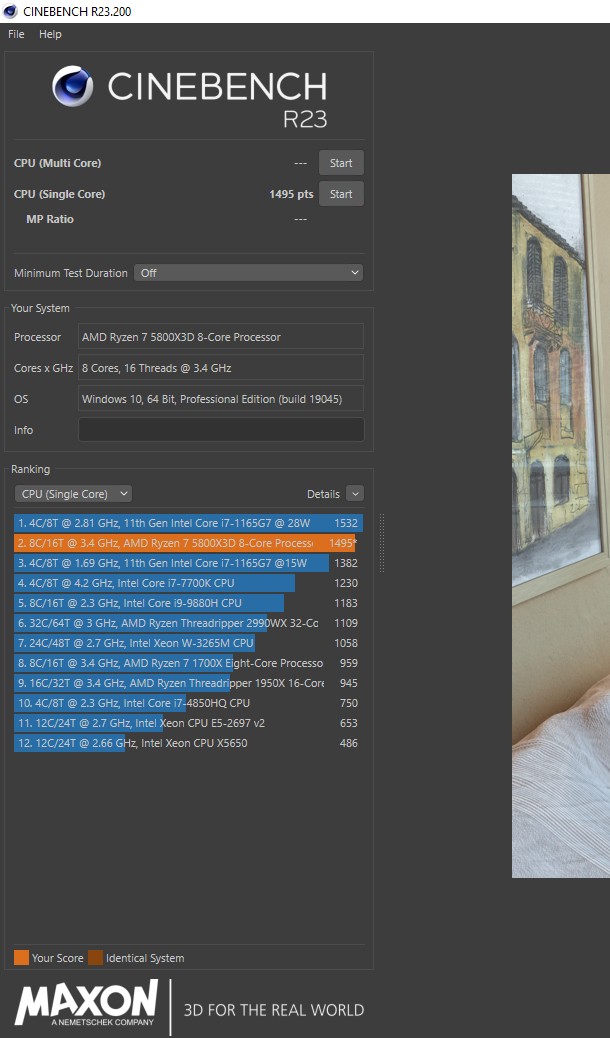This screenshot has height=1038, width=610.
Task: Select the Core i7-7700K ranking row
Action: [188, 583]
